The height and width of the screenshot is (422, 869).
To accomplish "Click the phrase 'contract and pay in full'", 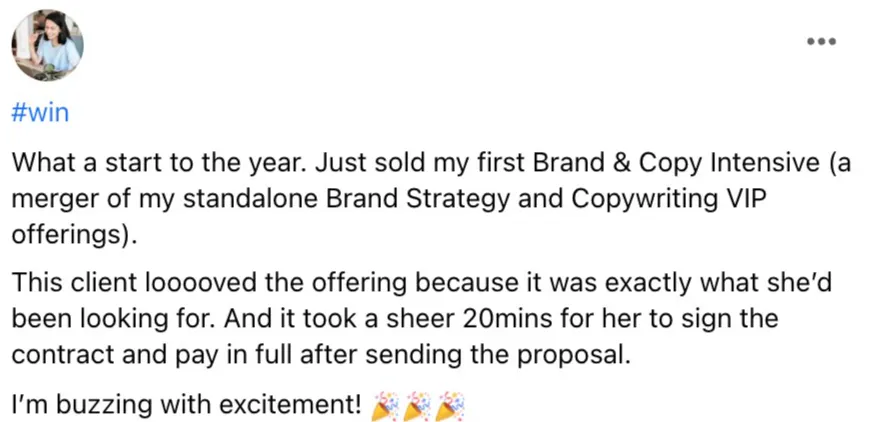I will pos(153,355).
